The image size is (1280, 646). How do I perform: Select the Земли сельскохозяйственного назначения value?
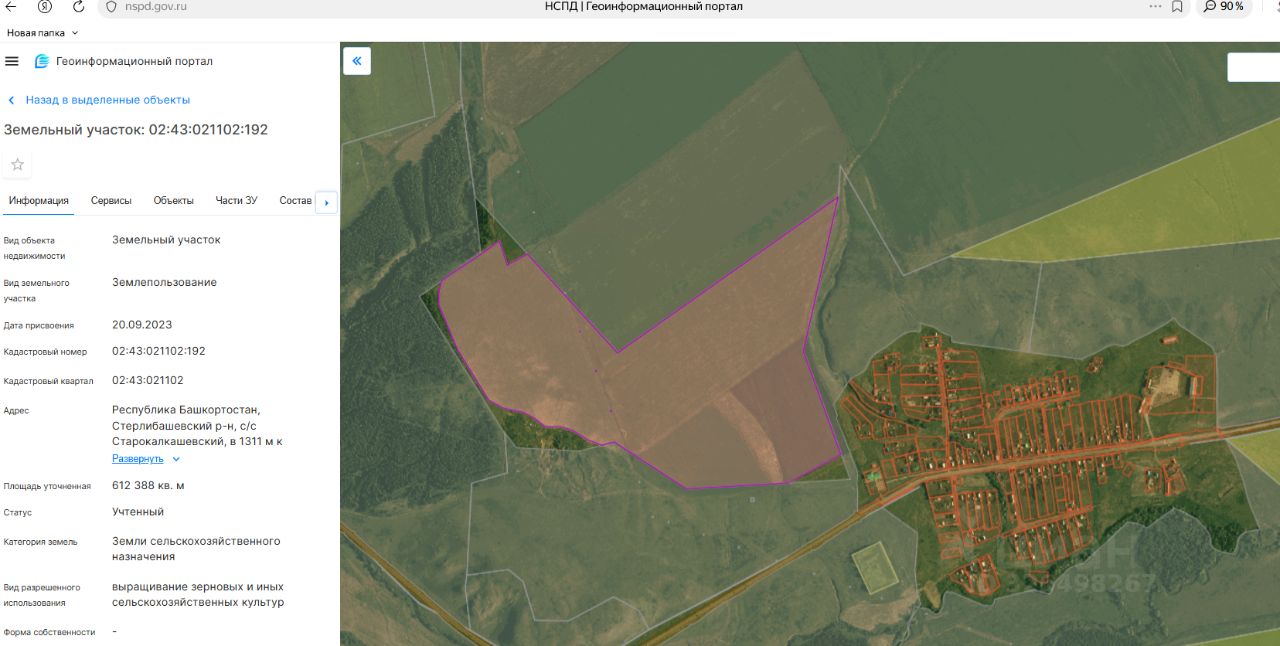[x=196, y=549]
